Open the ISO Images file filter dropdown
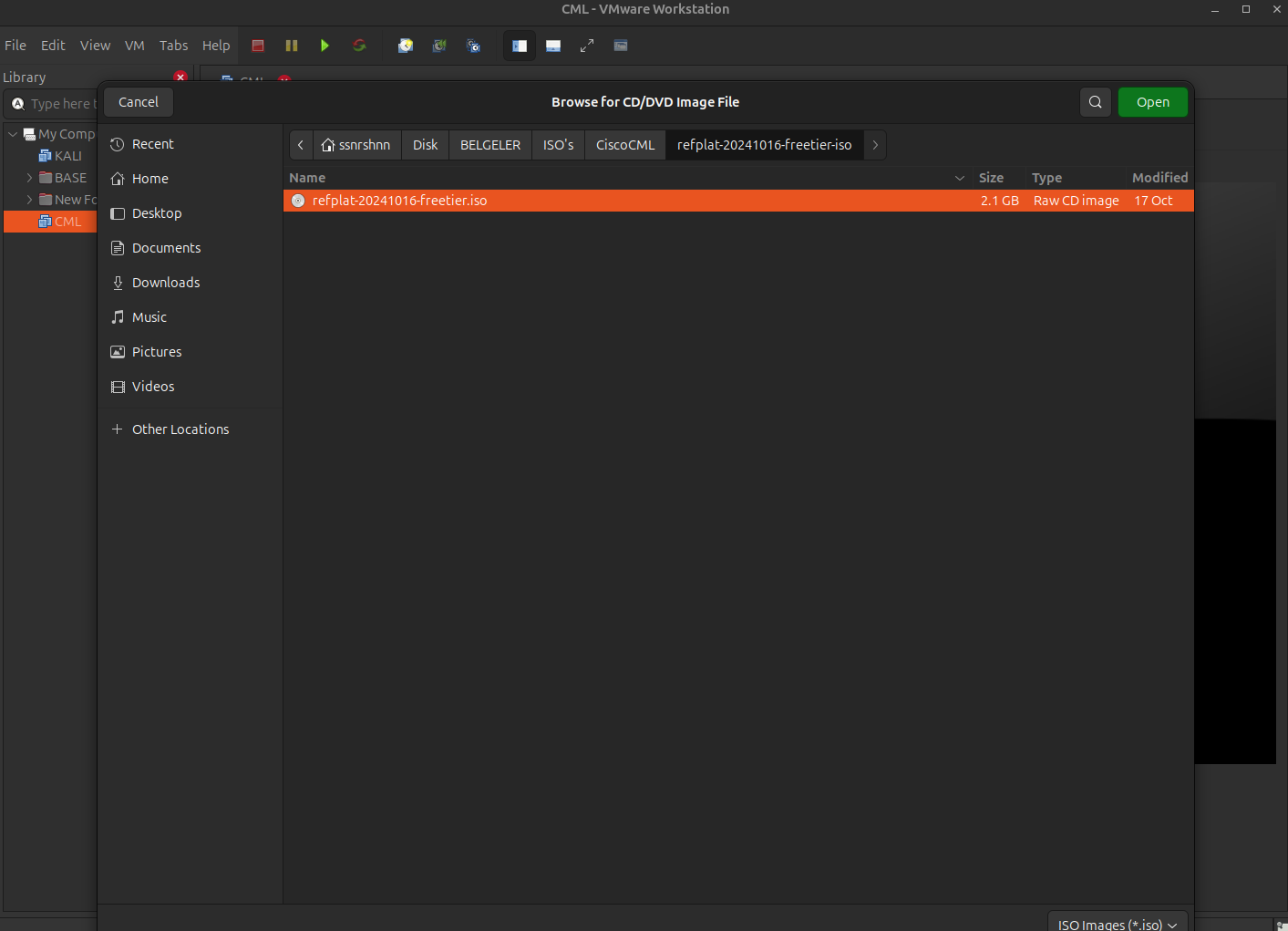The image size is (1288, 931). (1117, 924)
